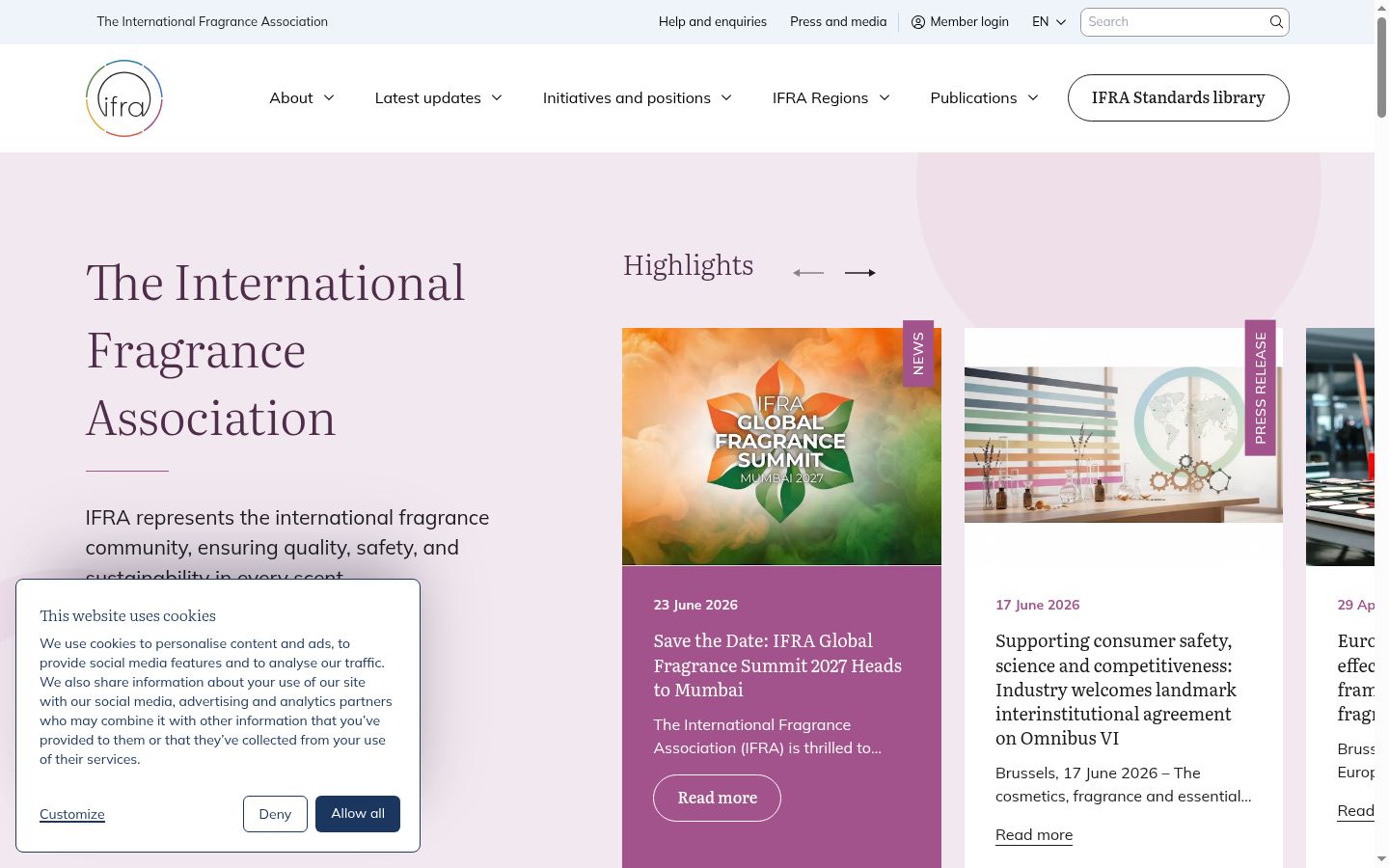Click the search magnifier icon
The height and width of the screenshot is (868, 1389).
(1276, 22)
